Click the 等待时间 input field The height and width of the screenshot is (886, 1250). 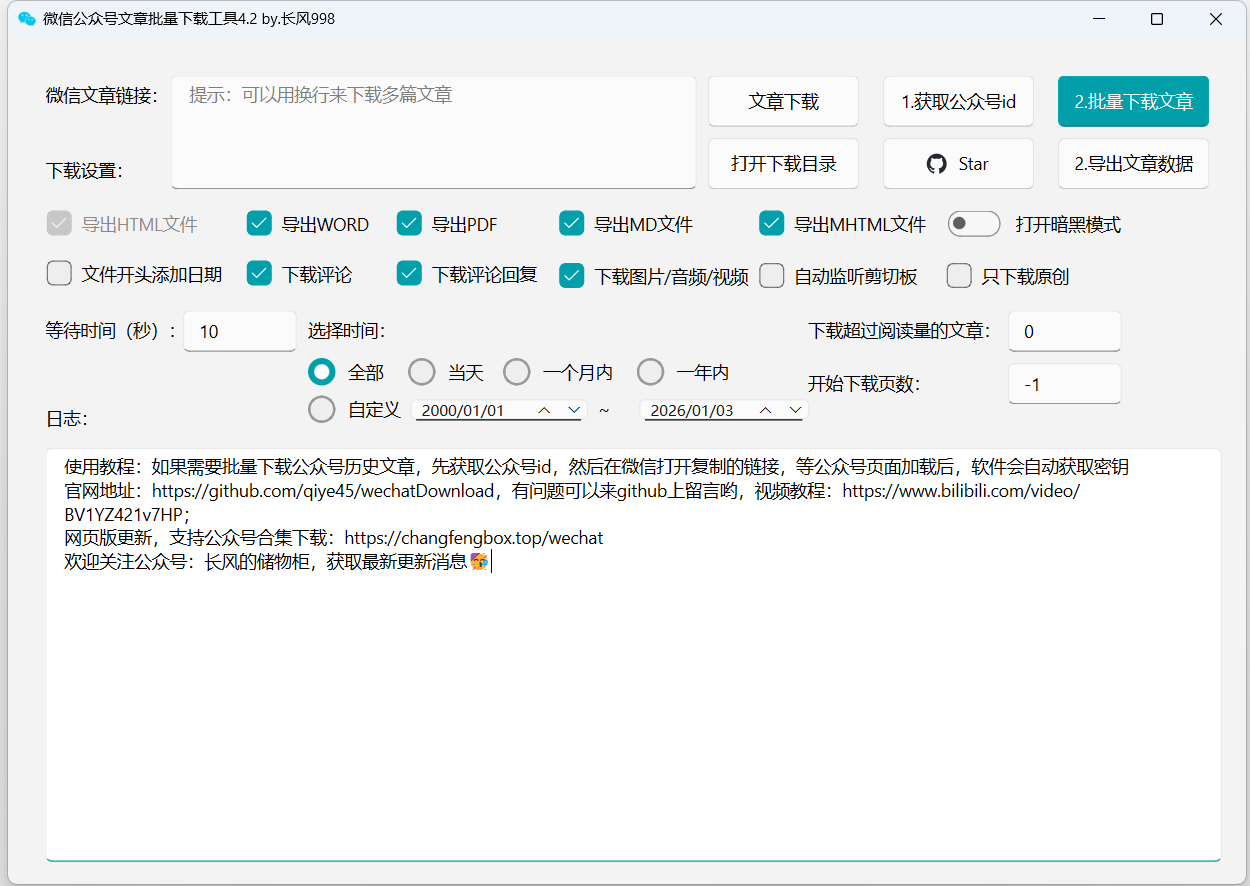tap(239, 331)
